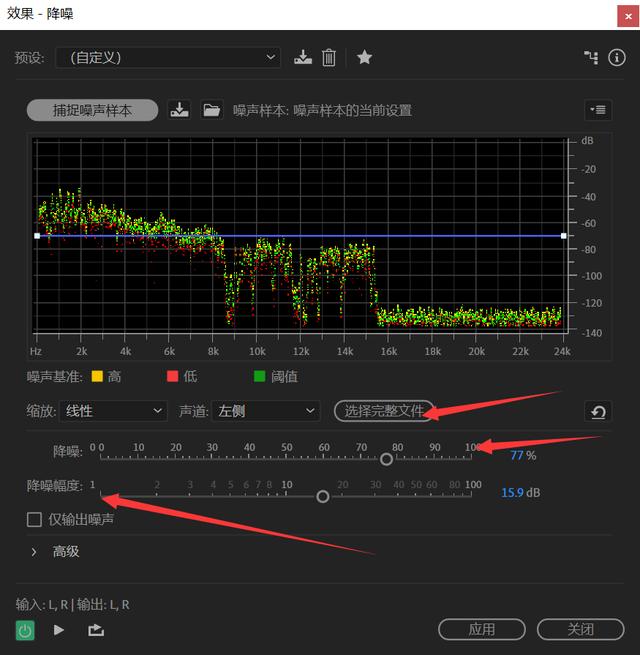The image size is (640, 655).
Task: Click the yellow 高 noise floor swatch
Action: [97, 376]
